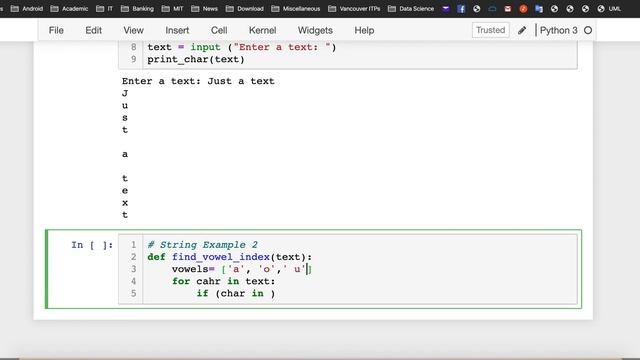Viewport: 640px width, 360px height.
Task: Open the dark blue cloud bookmark icon
Action: pyautogui.click(x=492, y=9)
